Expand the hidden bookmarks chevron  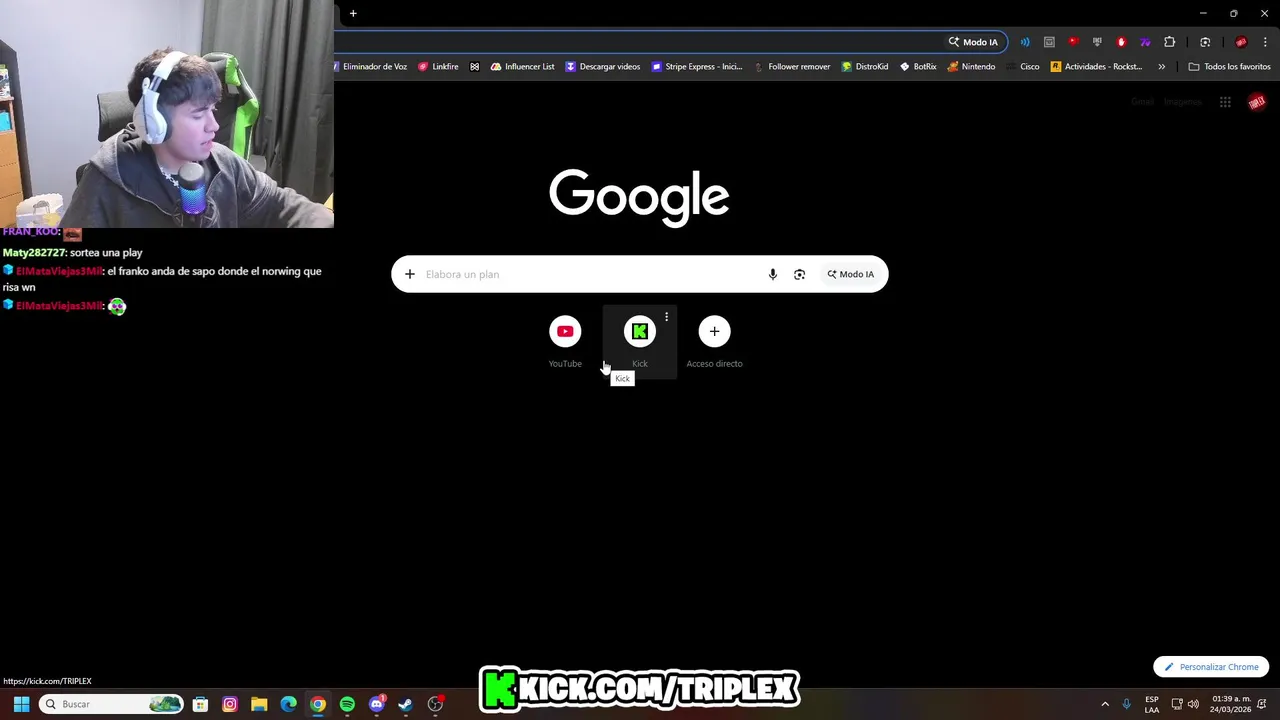[x=1161, y=67]
